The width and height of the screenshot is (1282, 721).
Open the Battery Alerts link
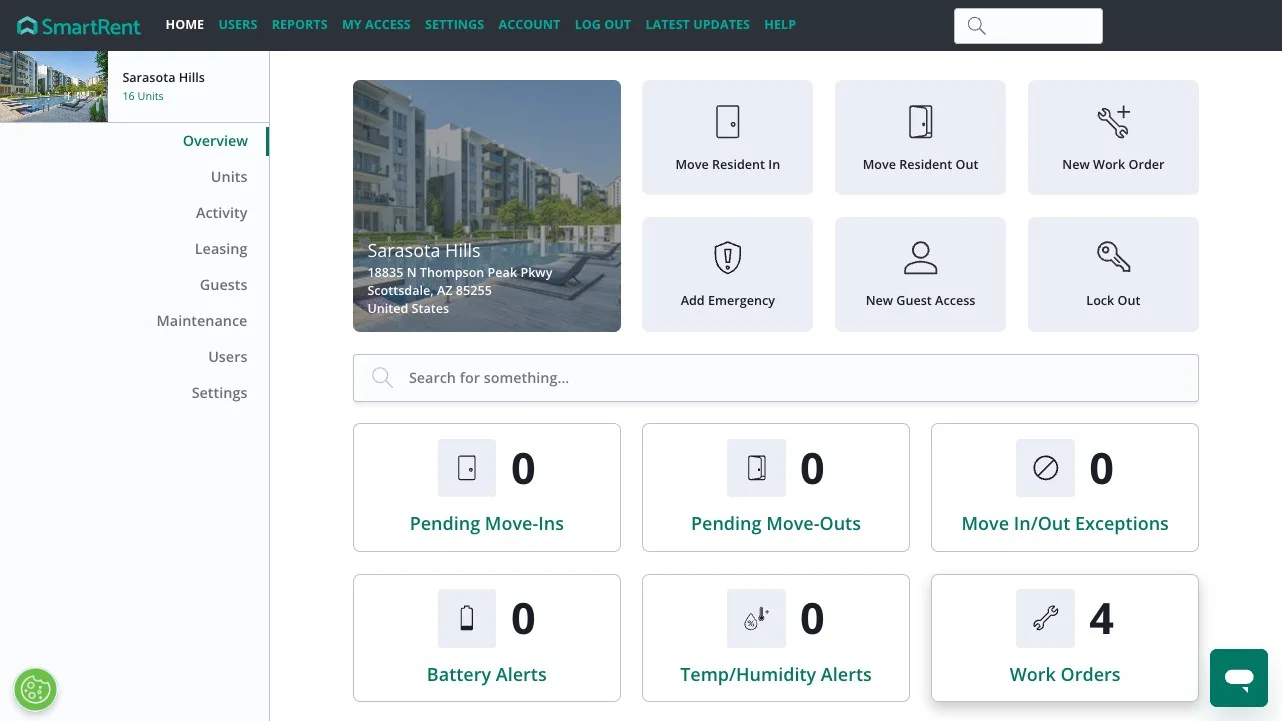point(487,675)
